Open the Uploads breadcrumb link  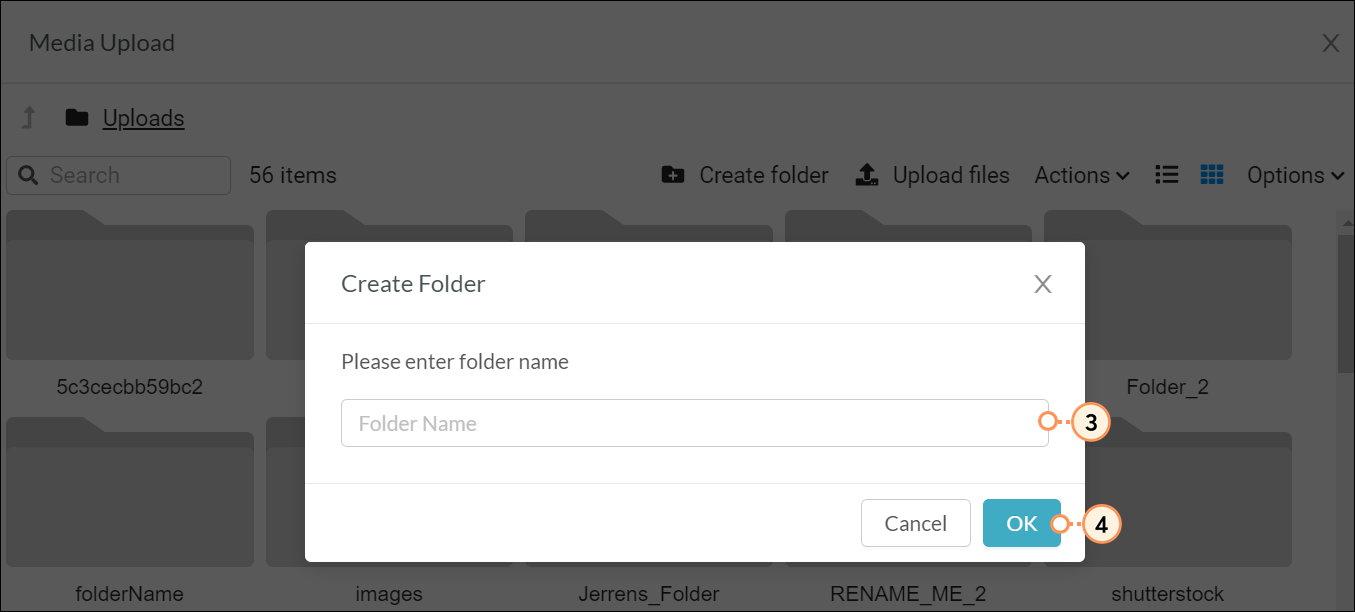point(143,118)
